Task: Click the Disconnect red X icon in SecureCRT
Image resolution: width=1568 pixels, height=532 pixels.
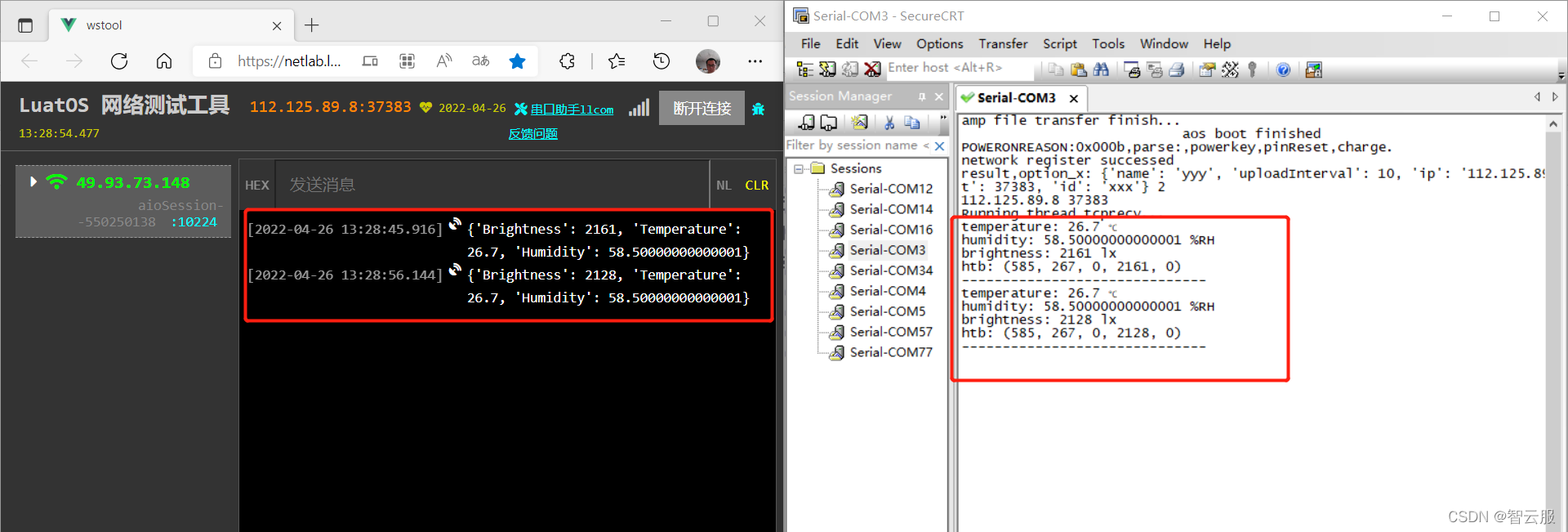Action: (x=872, y=69)
